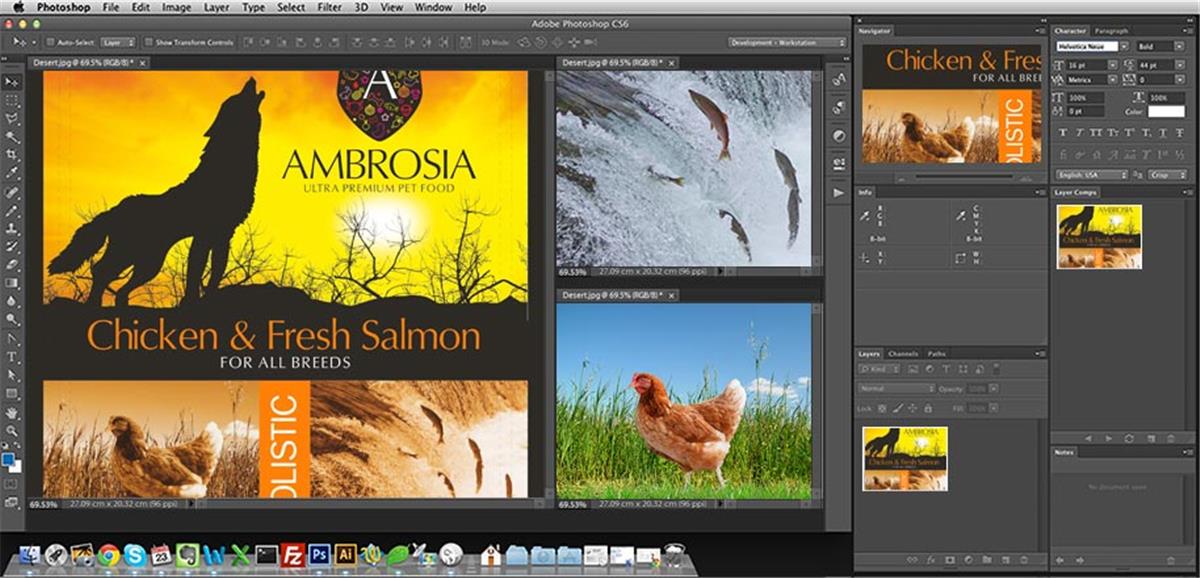Open the Apple menu
1200x578 pixels.
point(19,7)
